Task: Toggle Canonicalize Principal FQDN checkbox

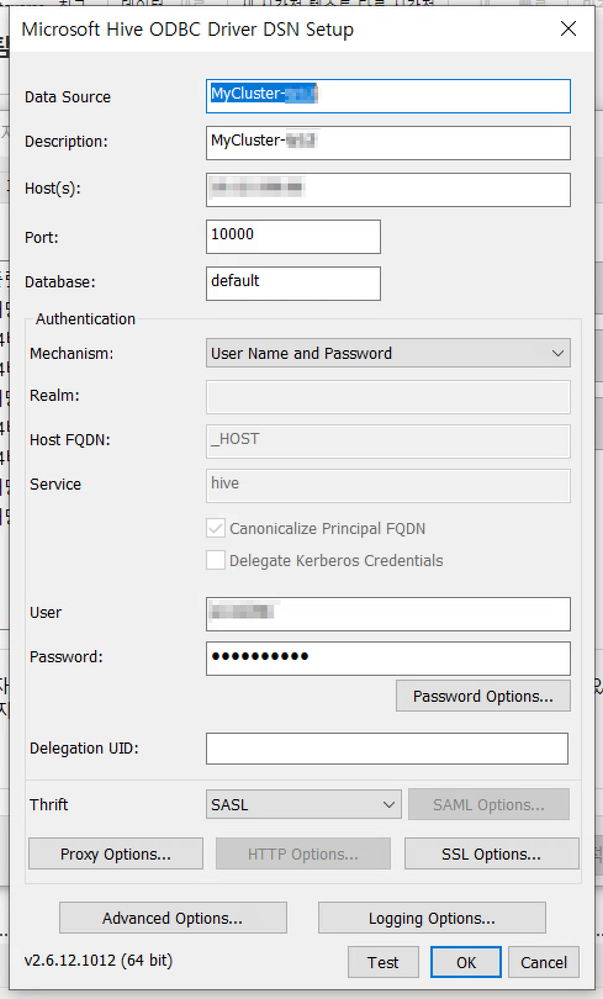Action: pos(215,528)
